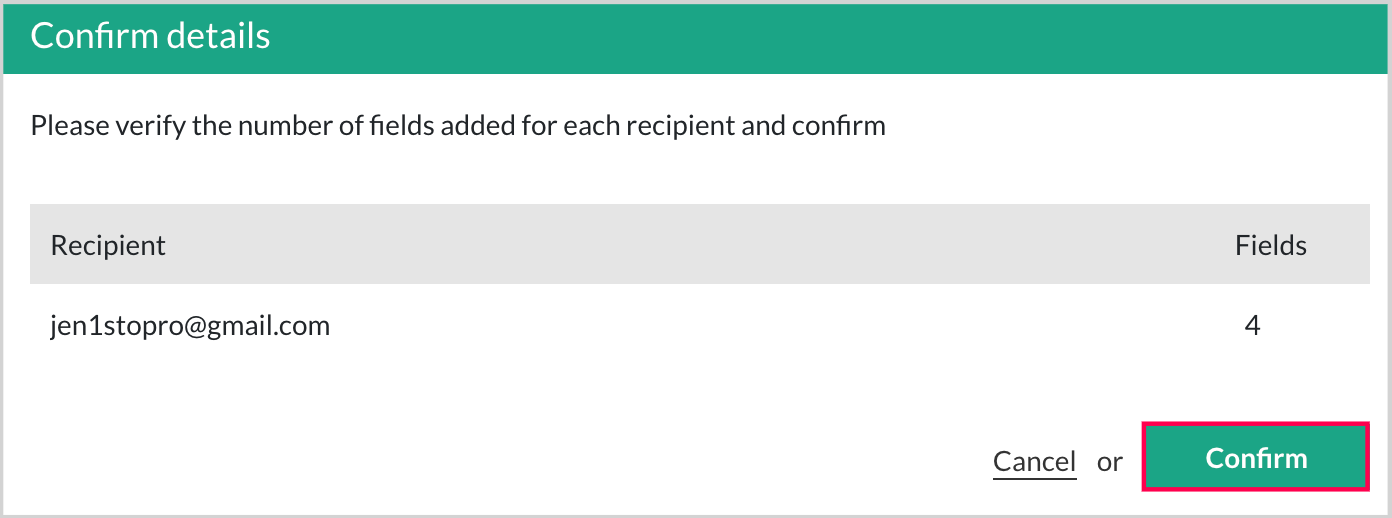Viewport: 1392px width, 518px height.
Task: Click the field count number 4
Action: tap(1253, 325)
